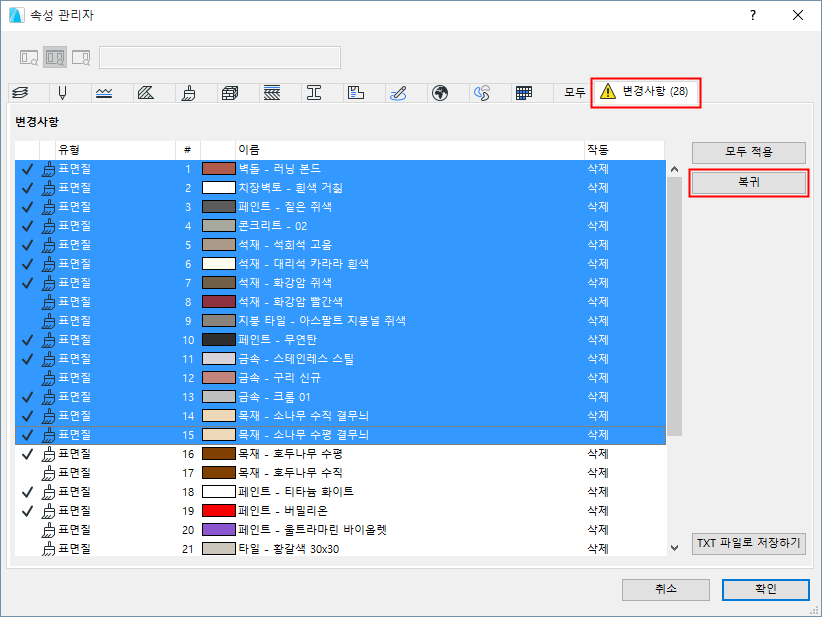Click the warning icon on 변경사항 tab
The height and width of the screenshot is (617, 822).
coord(608,91)
